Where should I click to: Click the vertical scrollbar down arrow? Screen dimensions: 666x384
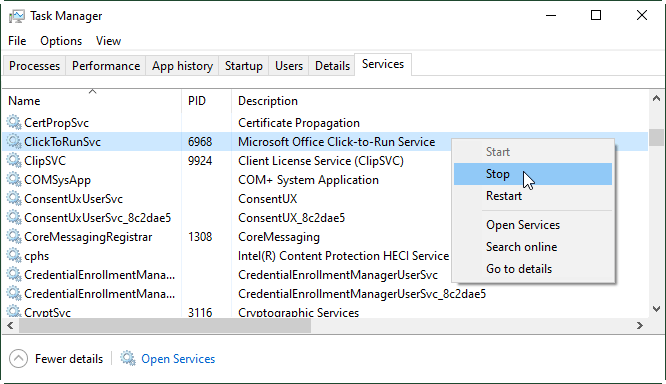[x=656, y=309]
